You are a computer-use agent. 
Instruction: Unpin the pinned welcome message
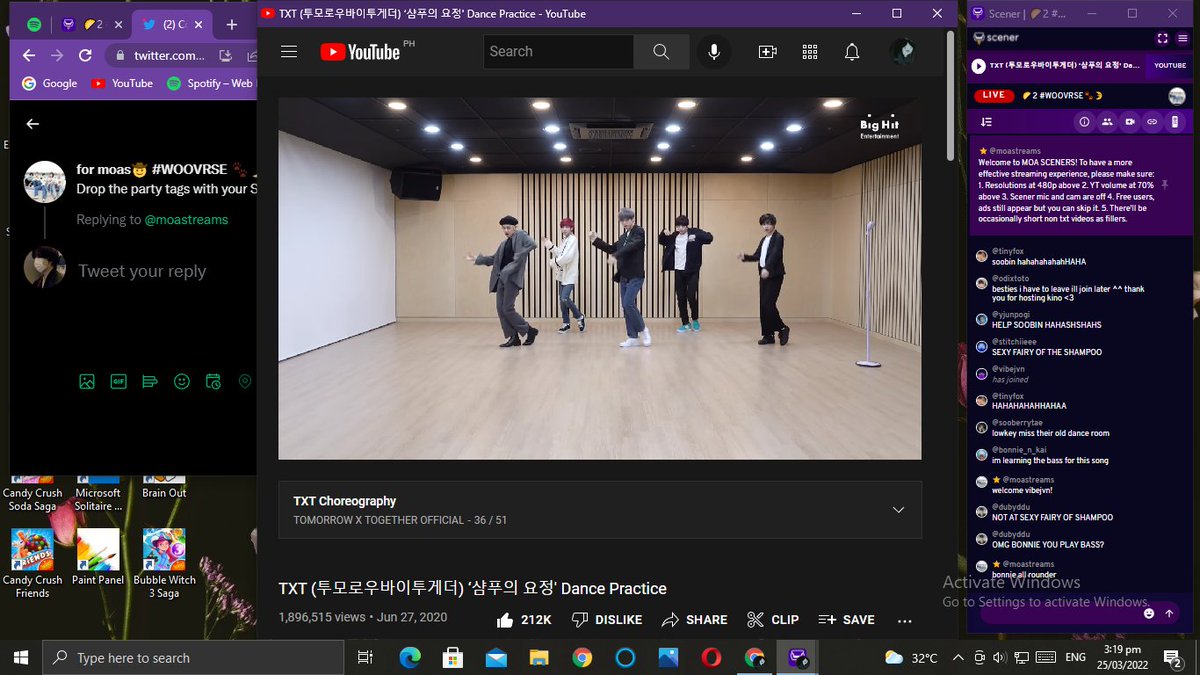[x=1164, y=186]
